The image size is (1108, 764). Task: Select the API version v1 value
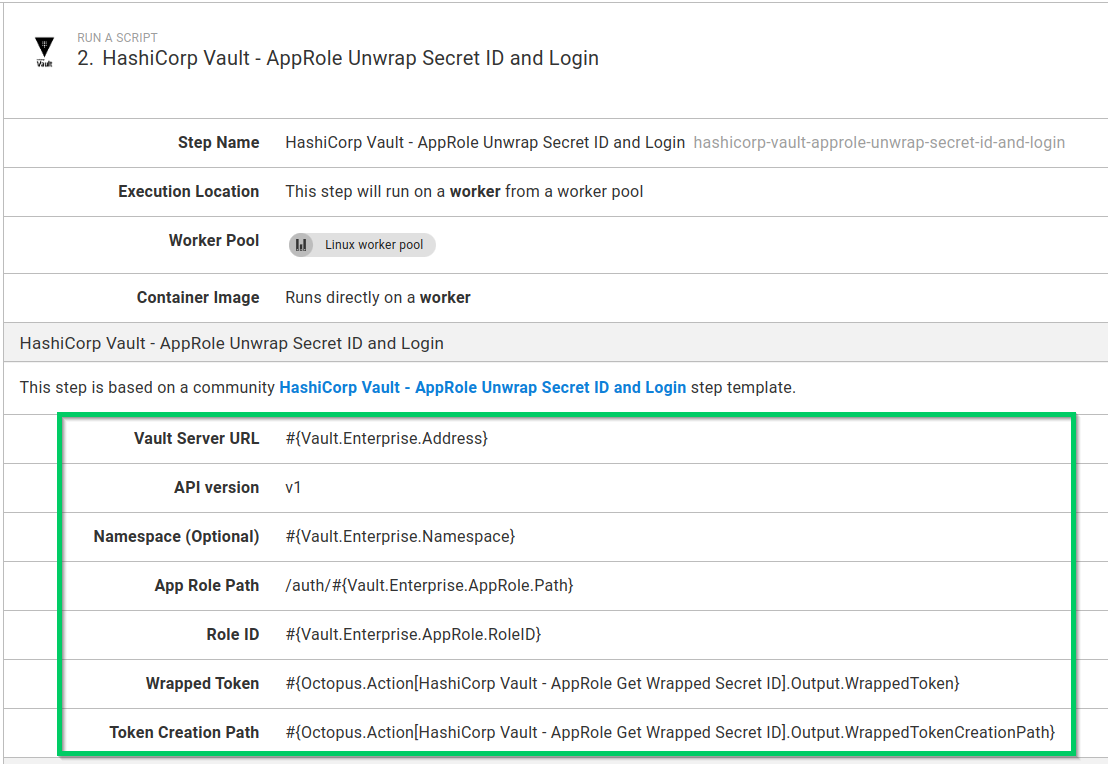pyautogui.click(x=290, y=487)
